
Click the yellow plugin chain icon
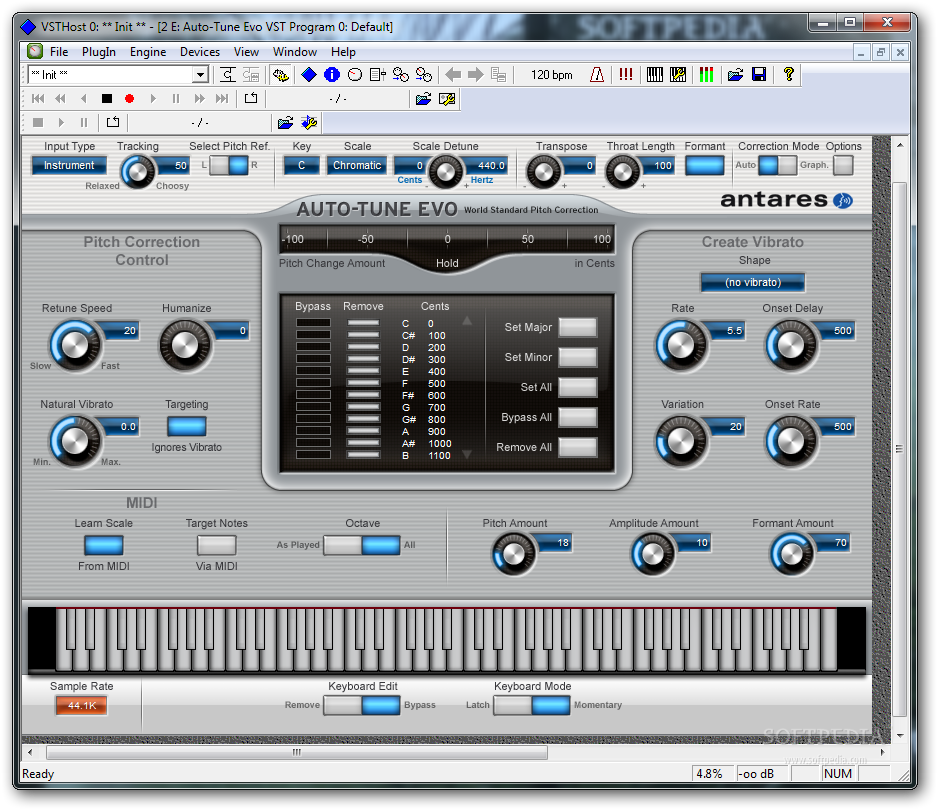pos(280,75)
